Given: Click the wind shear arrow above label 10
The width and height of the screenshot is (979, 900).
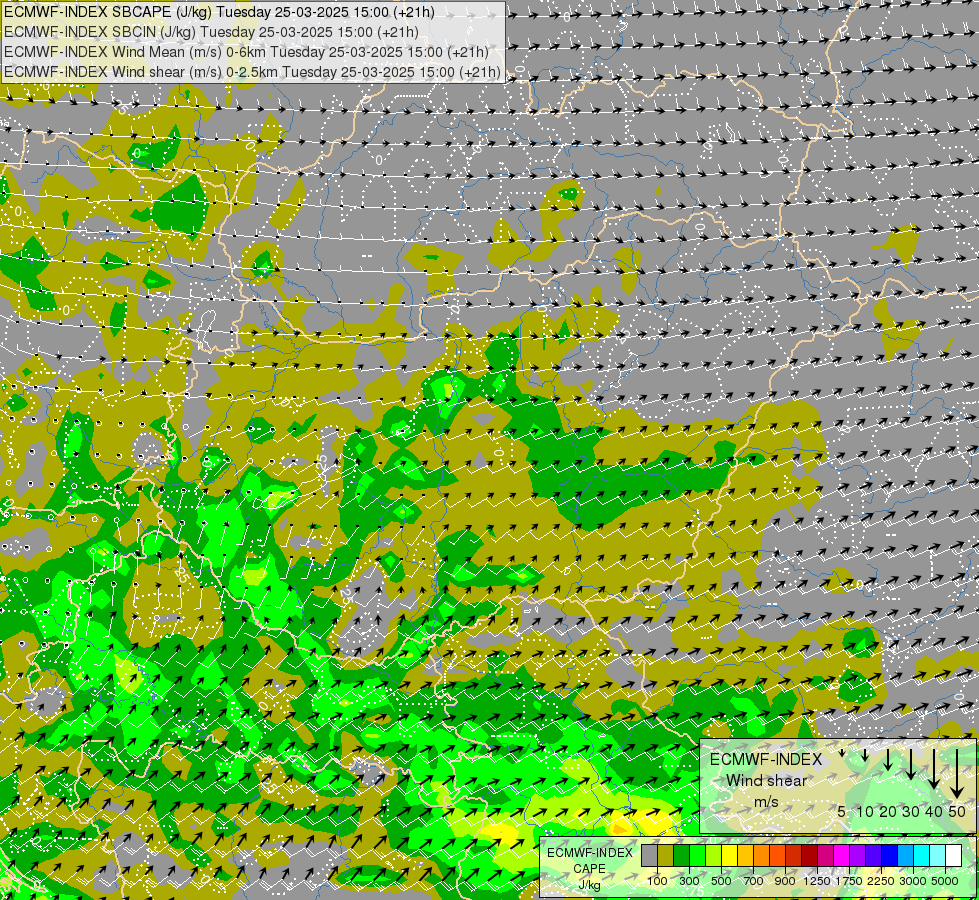Looking at the screenshot, I should (865, 756).
